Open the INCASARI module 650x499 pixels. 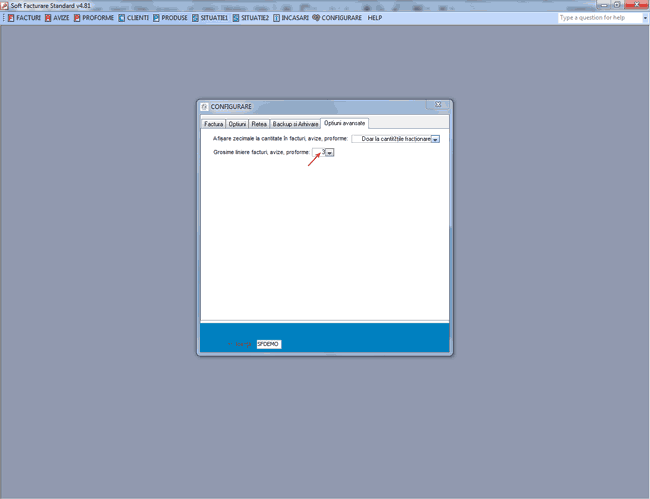pyautogui.click(x=292, y=18)
